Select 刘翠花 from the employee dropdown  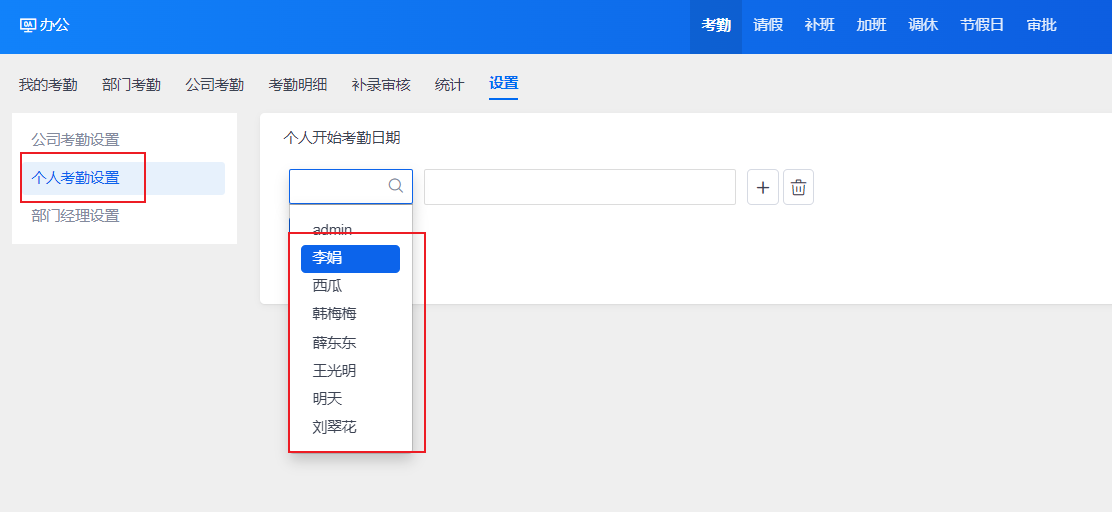pos(335,427)
